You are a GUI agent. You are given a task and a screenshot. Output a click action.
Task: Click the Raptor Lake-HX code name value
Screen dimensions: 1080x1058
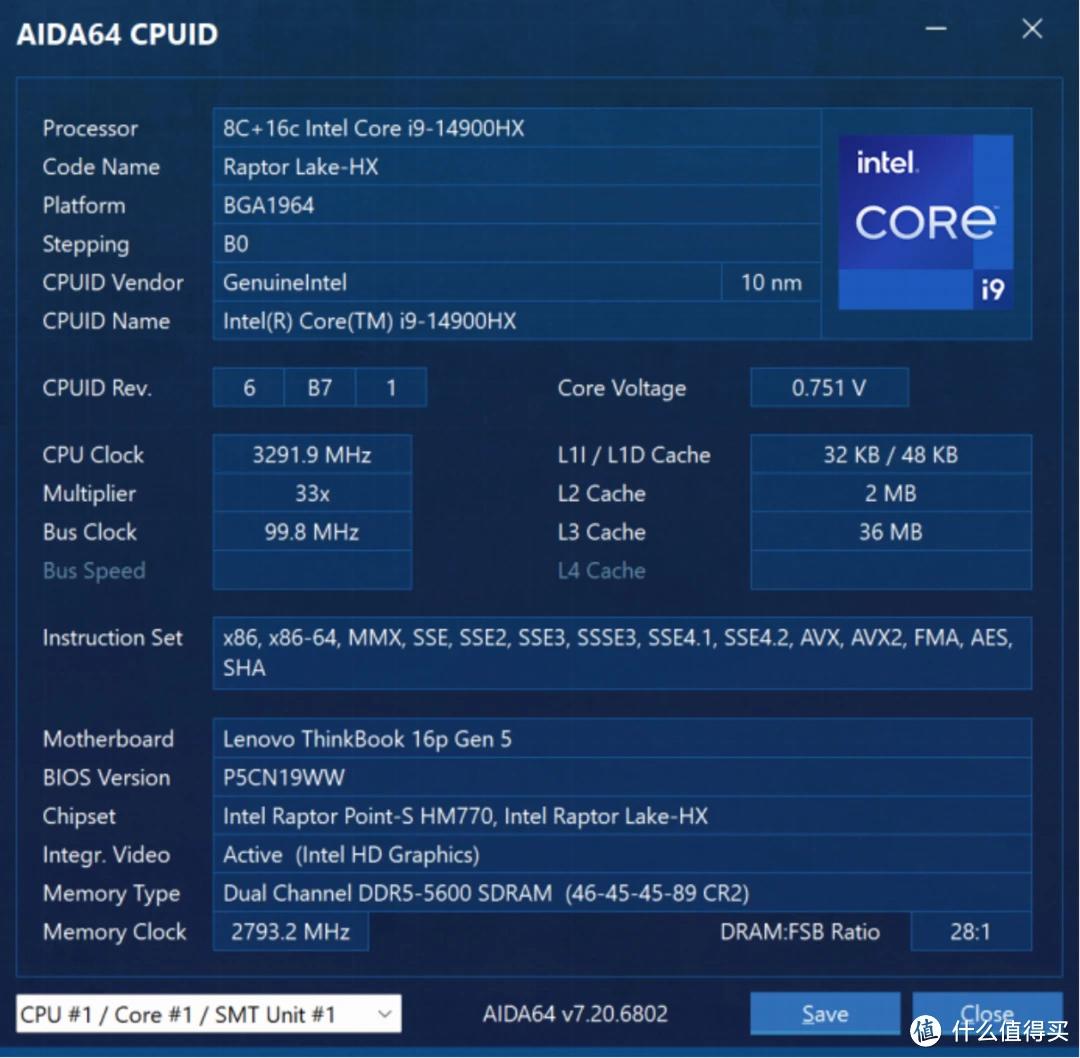[x=517, y=166]
